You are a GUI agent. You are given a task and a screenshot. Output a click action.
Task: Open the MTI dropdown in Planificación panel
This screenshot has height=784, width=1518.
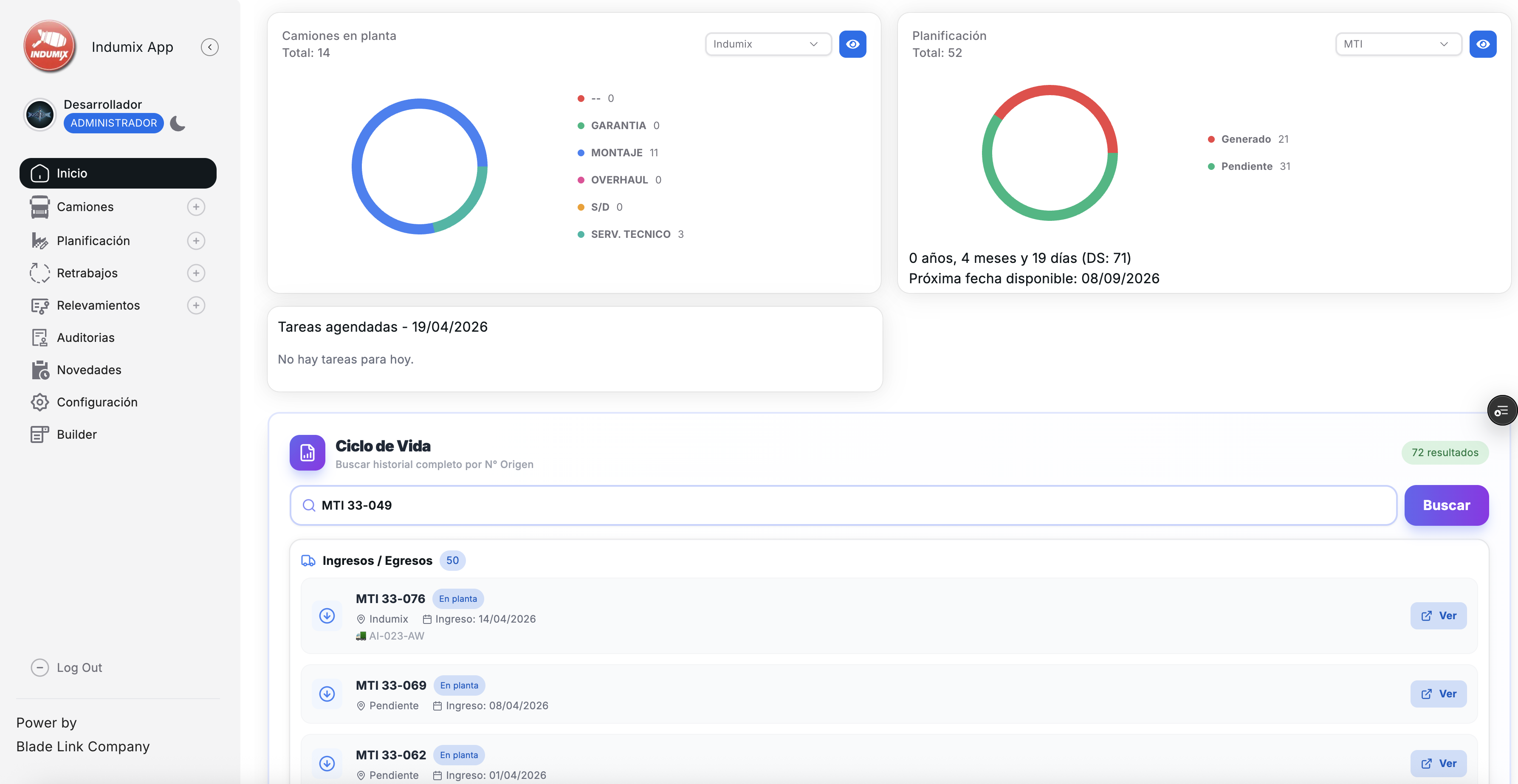tap(1398, 44)
